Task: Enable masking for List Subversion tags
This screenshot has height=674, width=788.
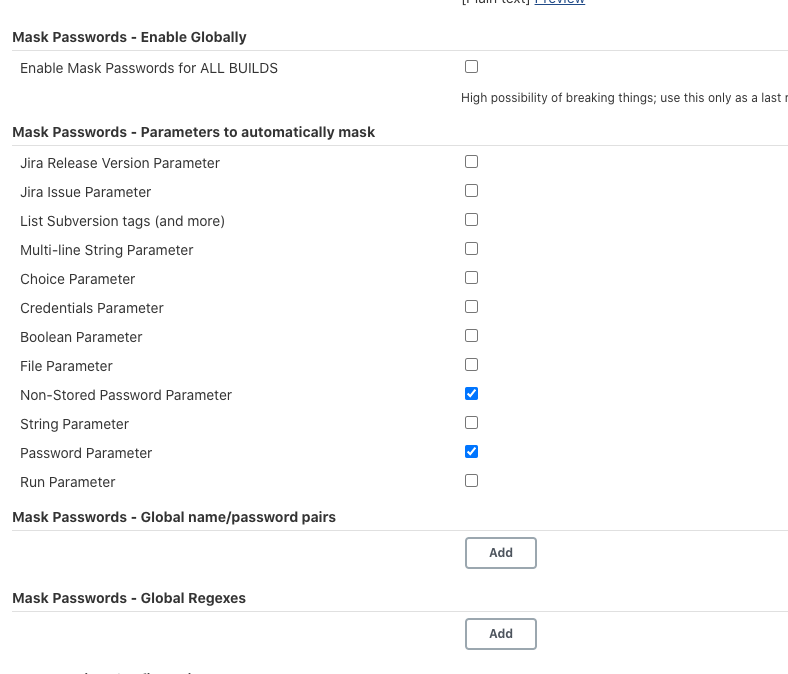Action: point(472,220)
